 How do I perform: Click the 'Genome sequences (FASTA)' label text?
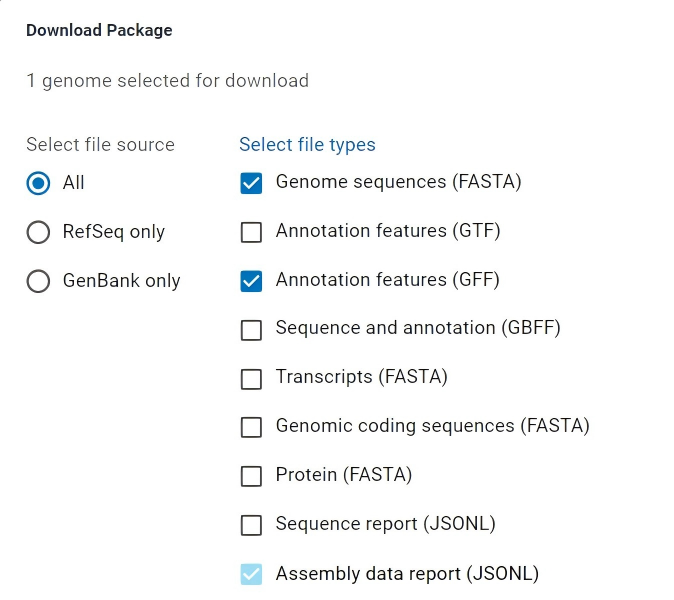click(x=398, y=182)
